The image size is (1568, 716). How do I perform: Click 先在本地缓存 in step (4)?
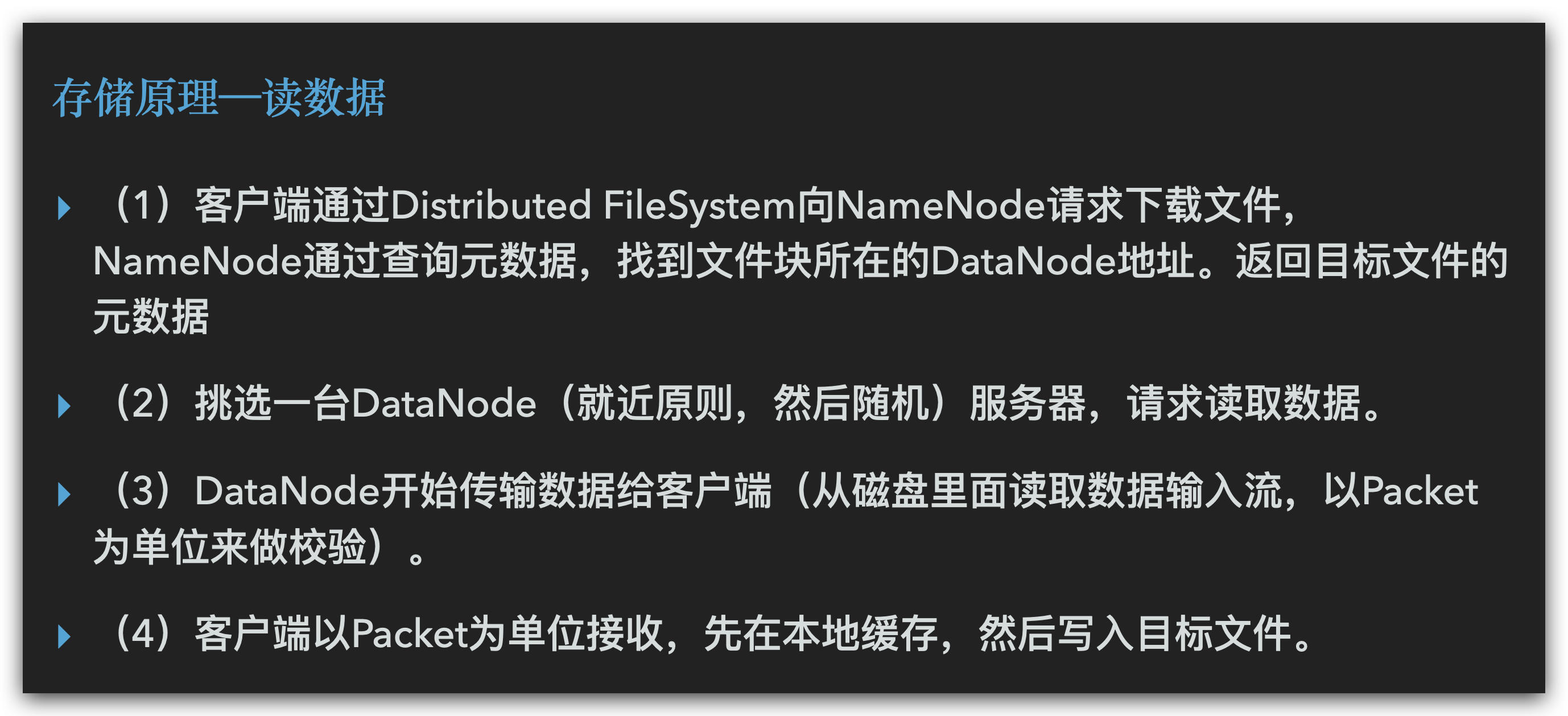click(x=820, y=634)
